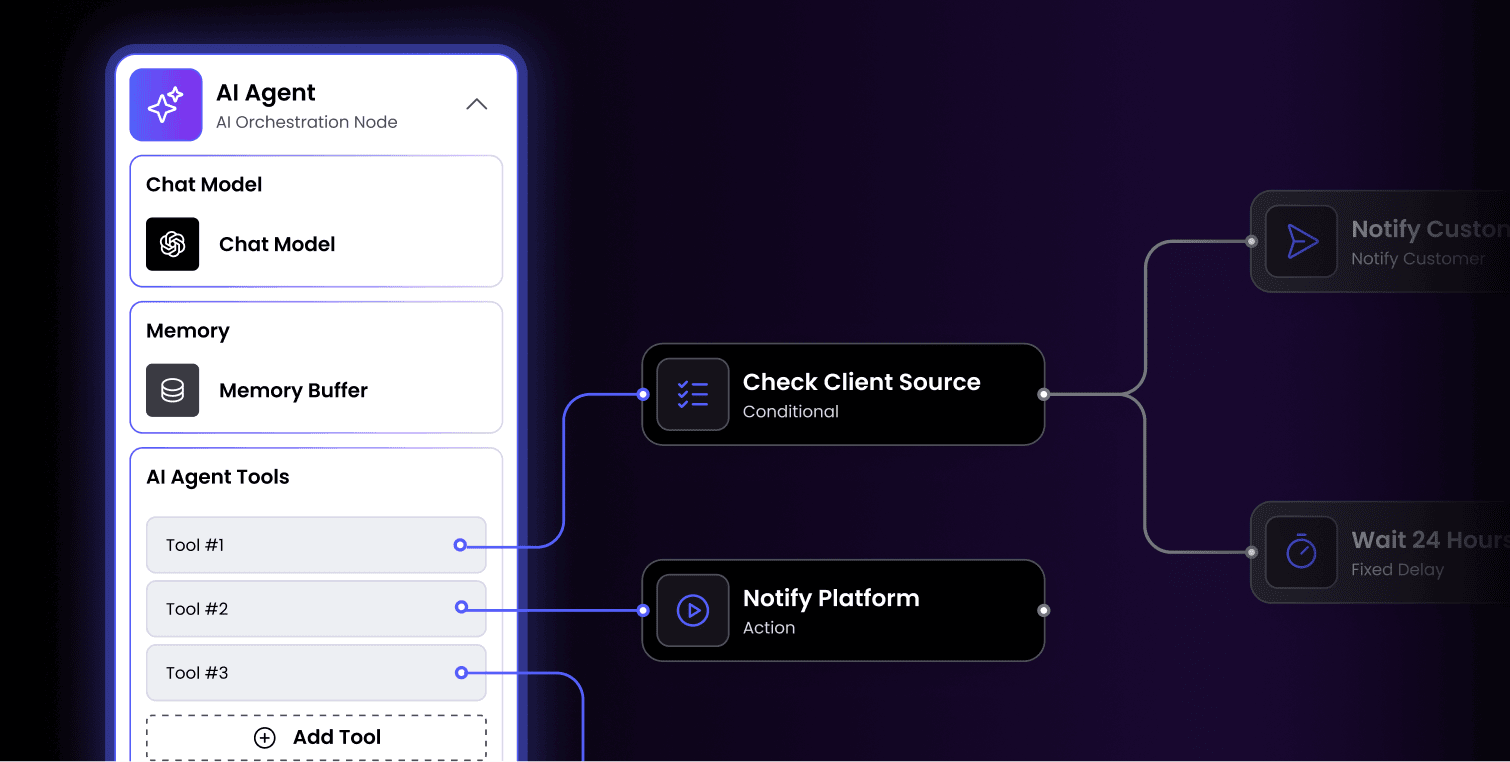Select the Tool #2 row
This screenshot has width=1510, height=762.
pos(316,609)
